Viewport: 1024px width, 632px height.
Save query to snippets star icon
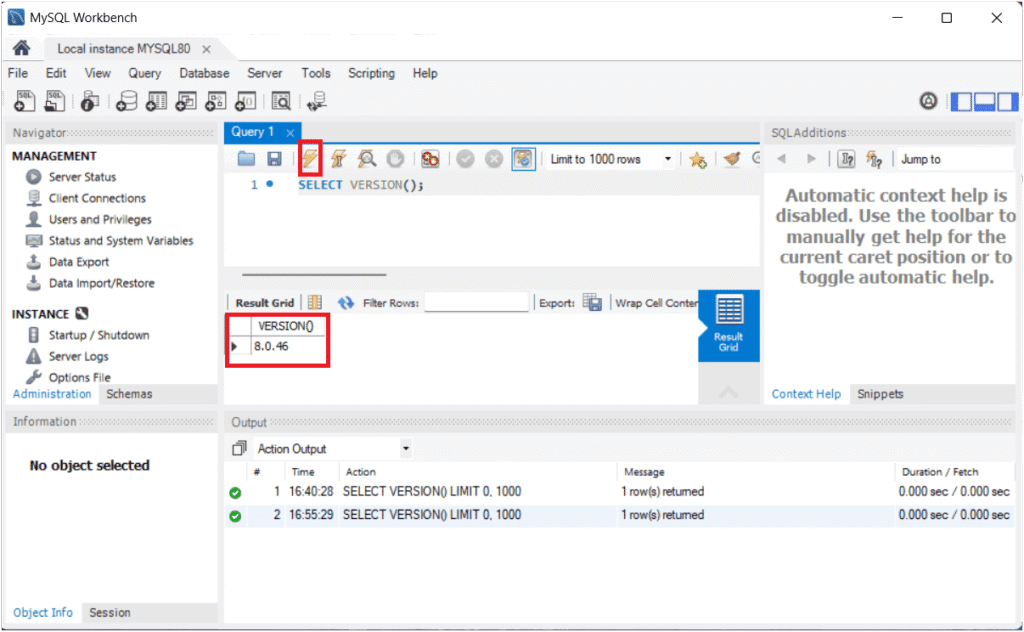697,159
